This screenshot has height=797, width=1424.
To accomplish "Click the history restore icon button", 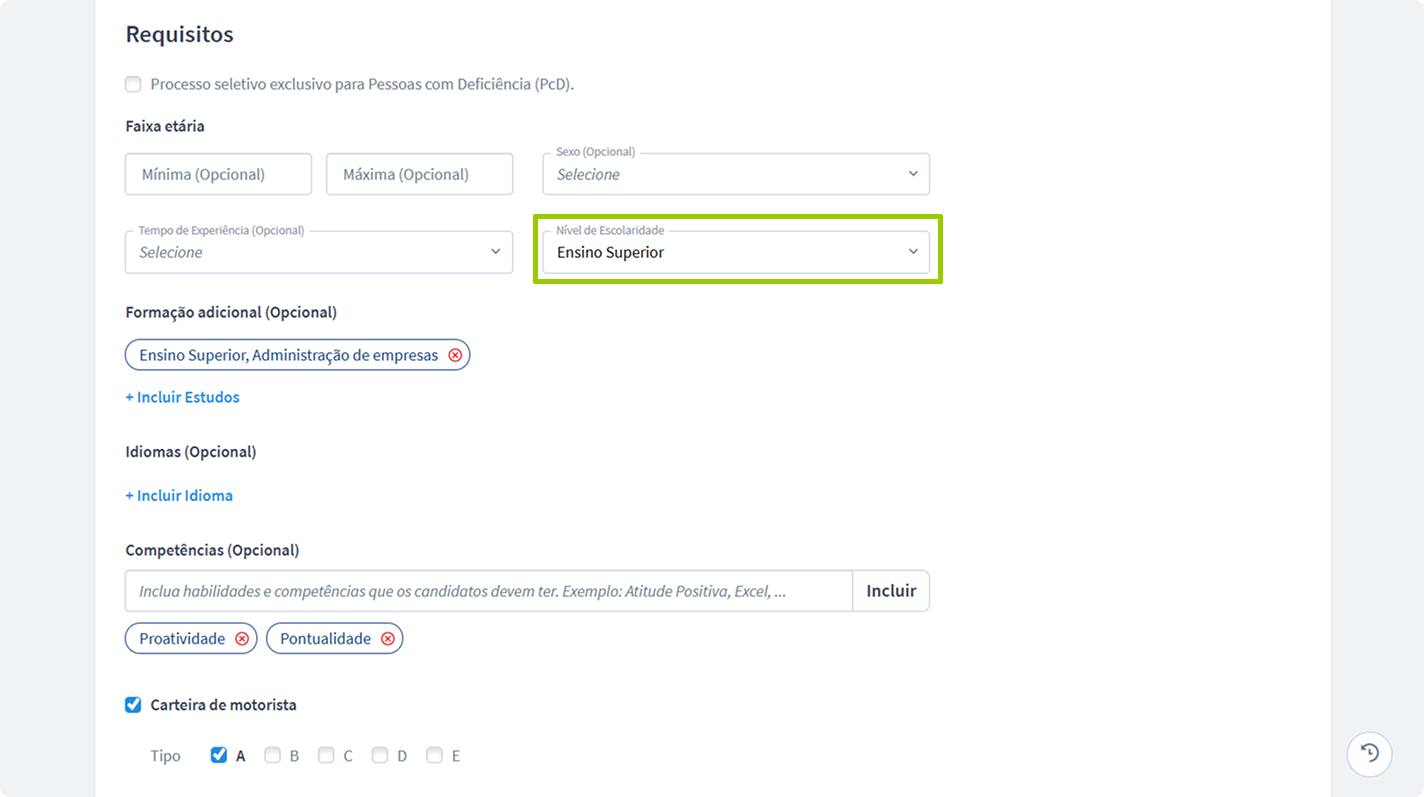I will tap(1369, 754).
